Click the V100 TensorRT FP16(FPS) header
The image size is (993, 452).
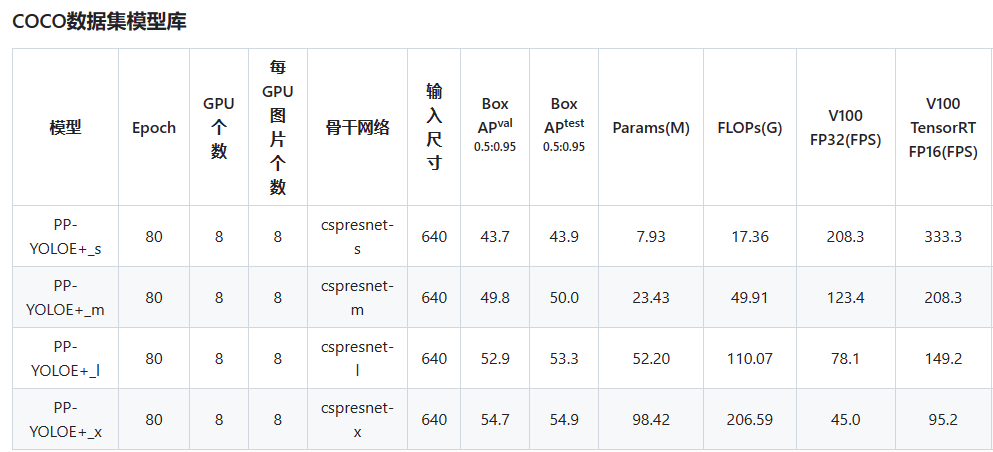click(944, 127)
